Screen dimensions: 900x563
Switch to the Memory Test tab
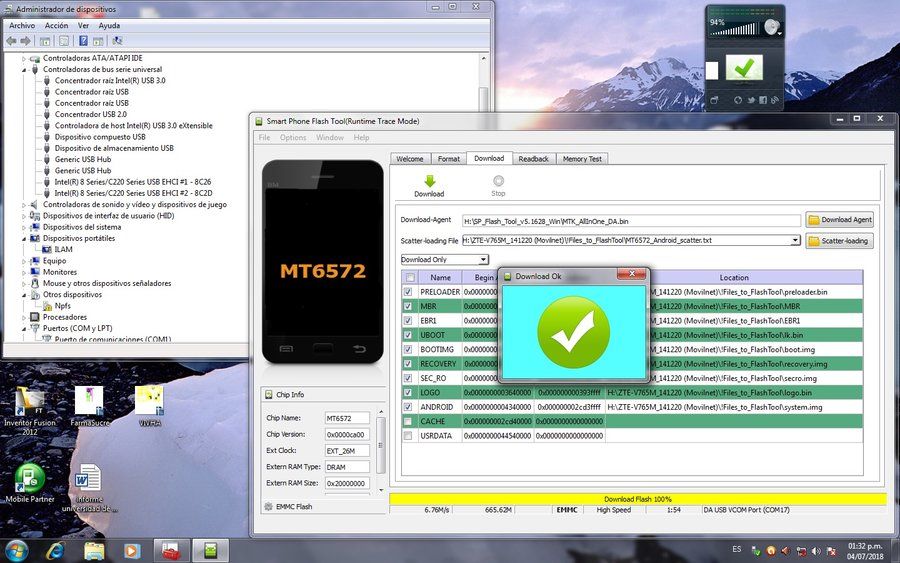tap(582, 159)
